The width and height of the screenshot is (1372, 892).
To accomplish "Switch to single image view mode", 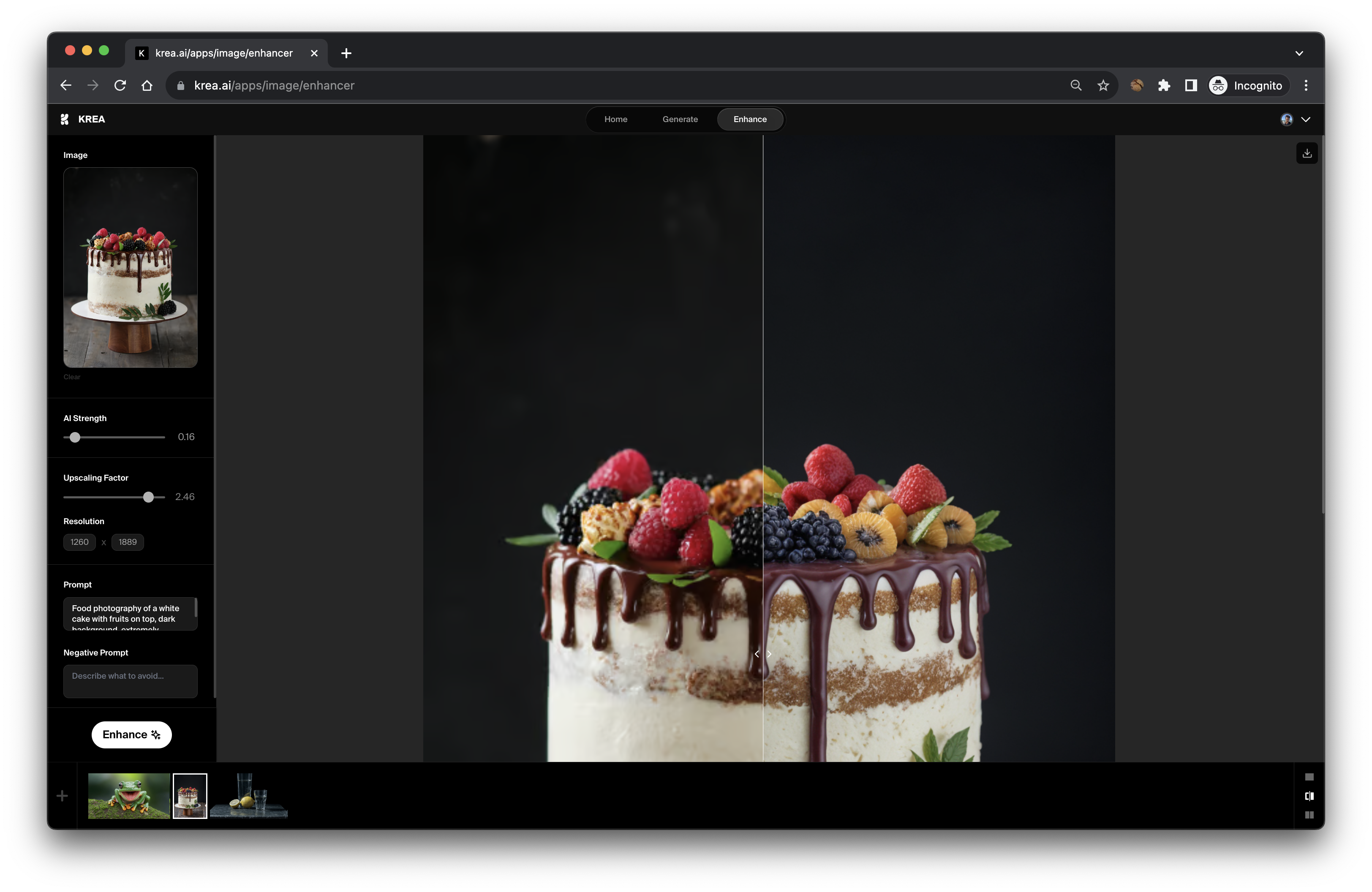I will pos(1309,777).
